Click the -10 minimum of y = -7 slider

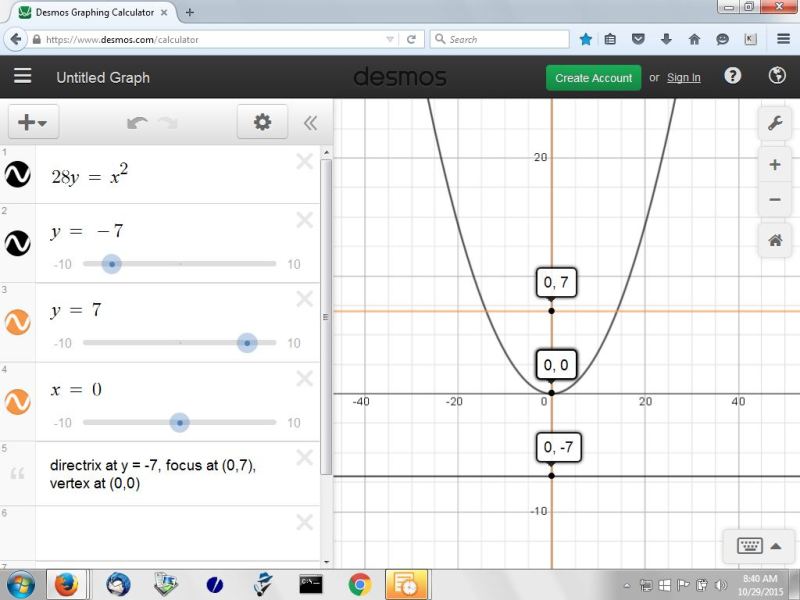coord(63,264)
